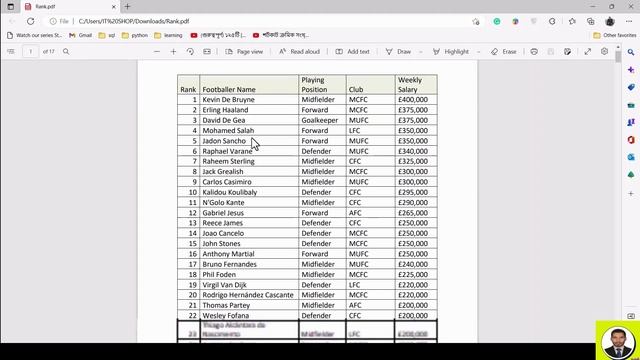Click the 'Gabriel Jesus' cell
The width and height of the screenshot is (640, 360).
249,213
